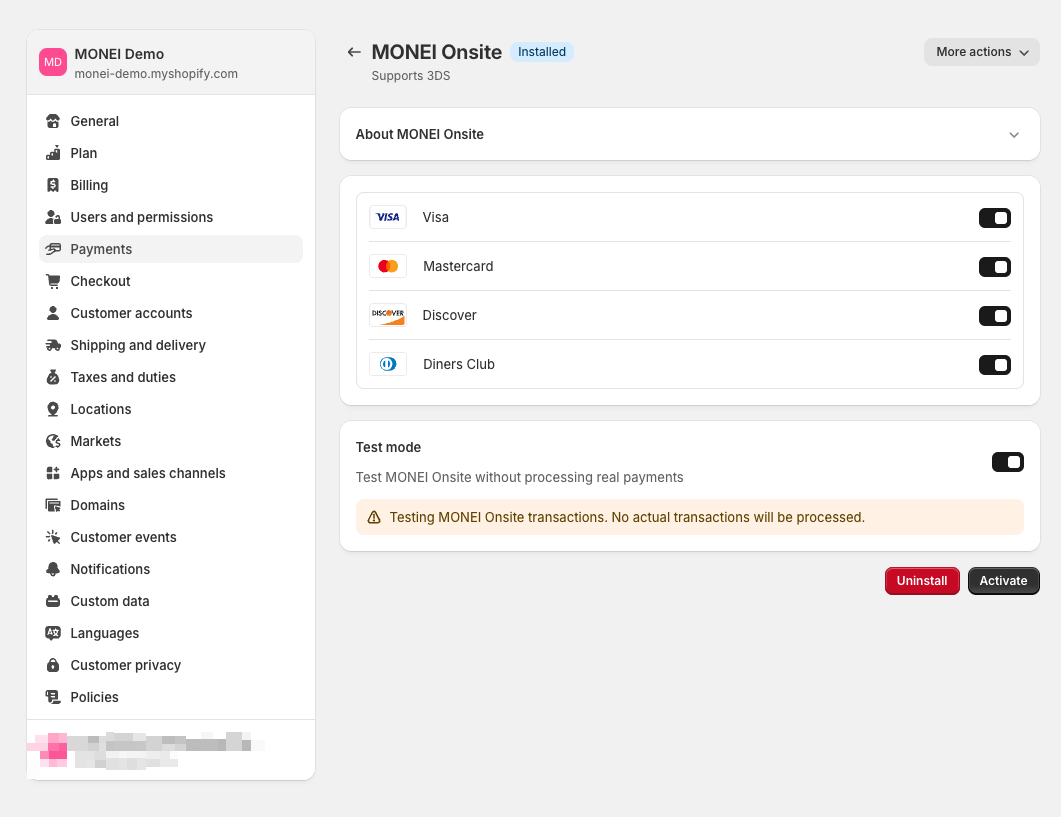Click the Users and permissions icon

point(53,217)
